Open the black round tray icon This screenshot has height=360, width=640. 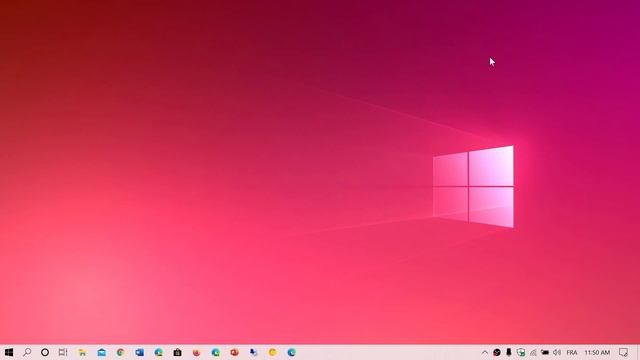click(x=497, y=352)
